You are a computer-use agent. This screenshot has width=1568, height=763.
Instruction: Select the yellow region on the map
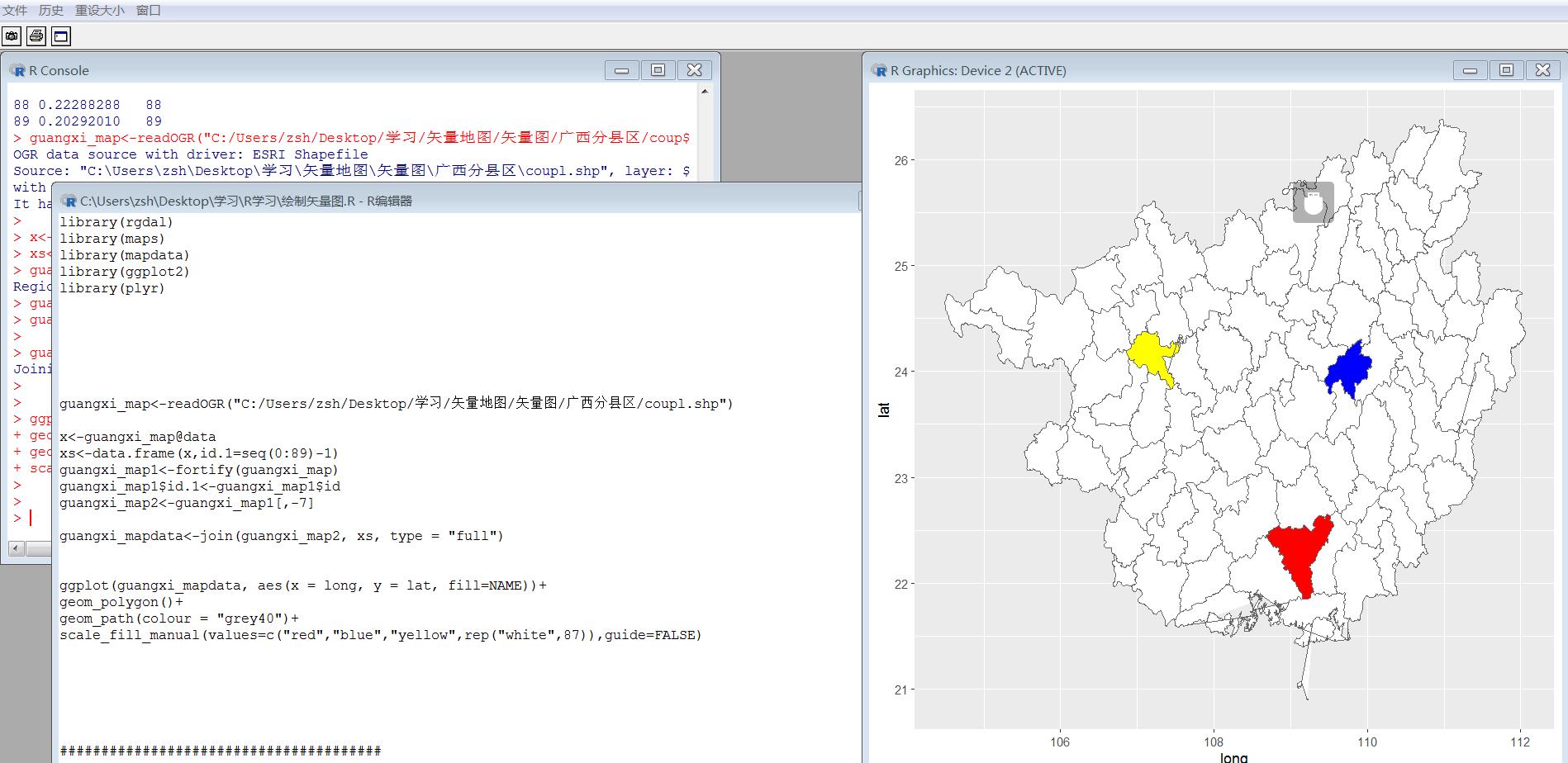(1152, 358)
